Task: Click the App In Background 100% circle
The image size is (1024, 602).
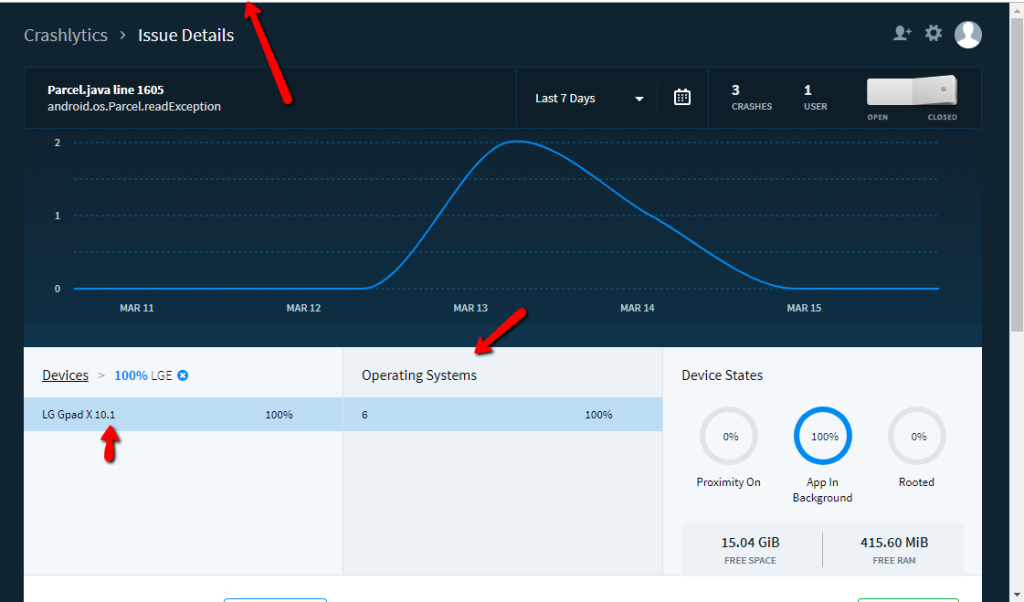Action: 822,437
